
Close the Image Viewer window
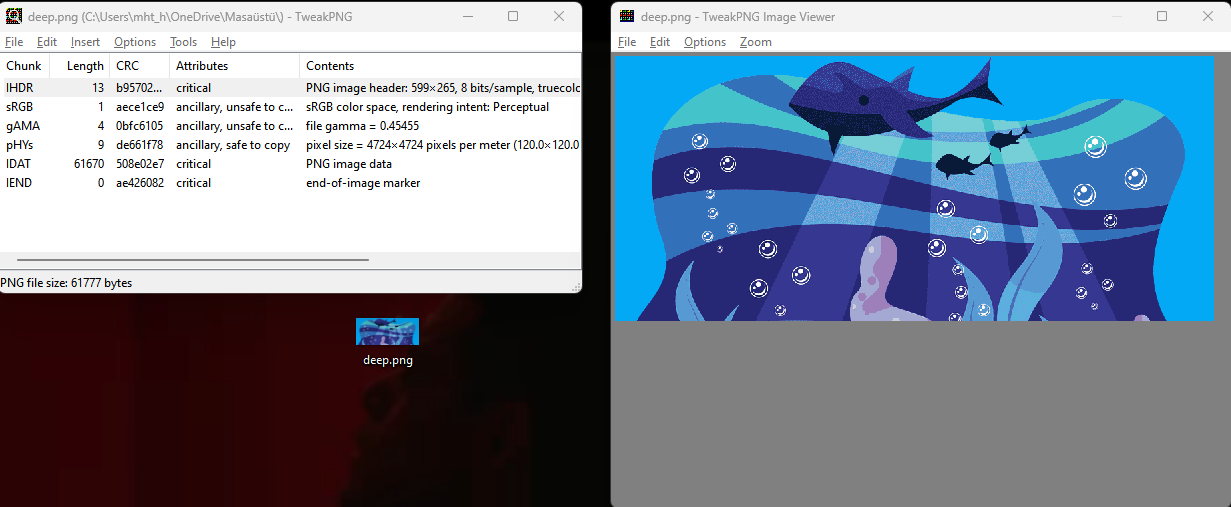[x=1208, y=16]
